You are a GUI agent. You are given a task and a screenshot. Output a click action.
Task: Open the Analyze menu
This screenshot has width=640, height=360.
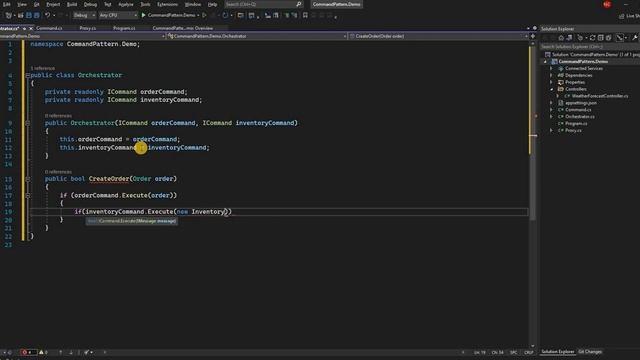tap(126, 4)
